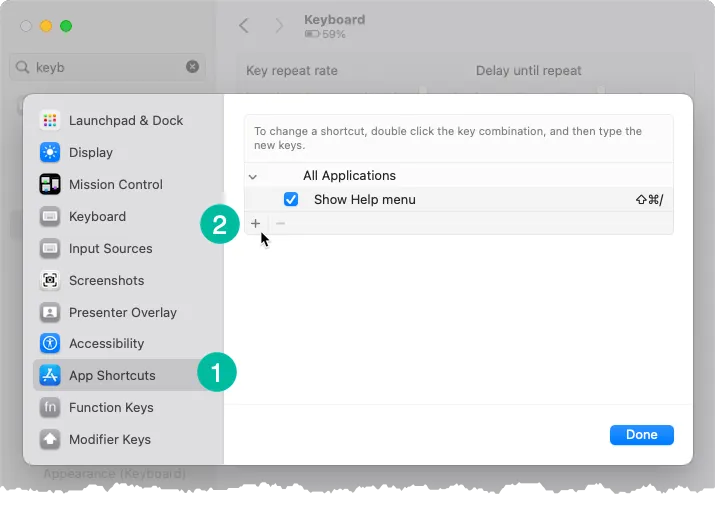Select the Modifier Keys arrow icon
Viewport: 715px width, 518px height.
click(50, 439)
